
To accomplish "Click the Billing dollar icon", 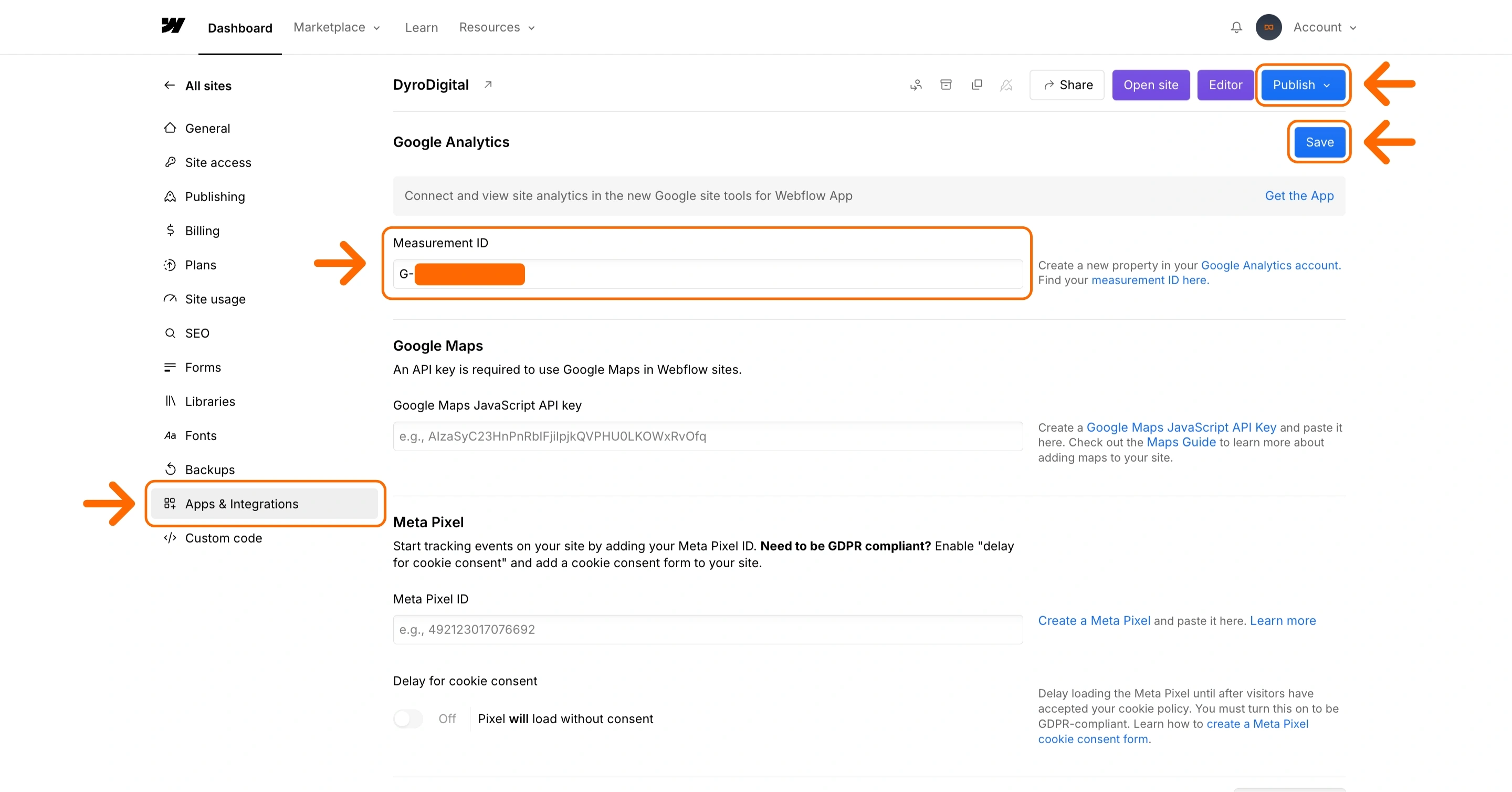I will point(170,230).
